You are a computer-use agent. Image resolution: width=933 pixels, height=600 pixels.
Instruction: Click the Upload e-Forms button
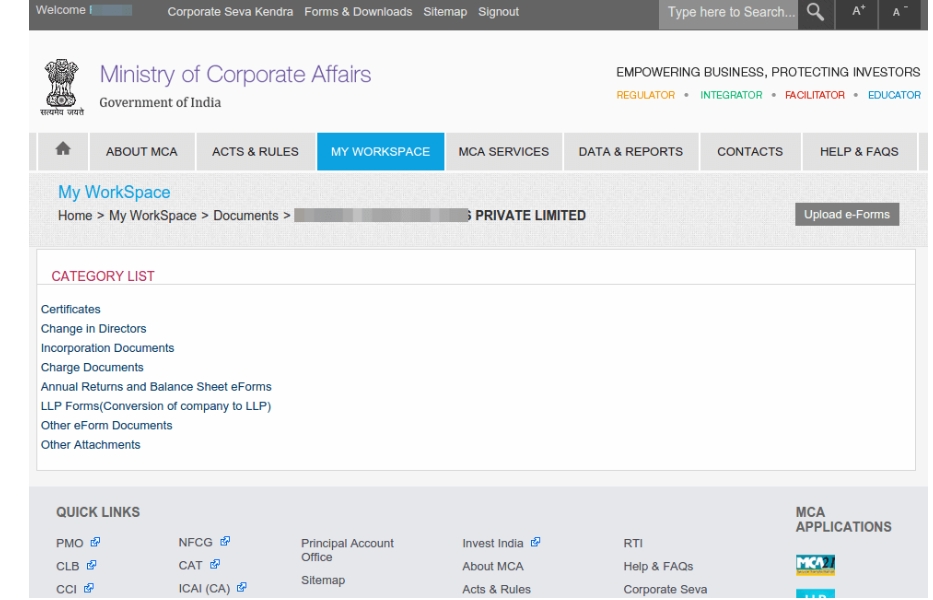(x=847, y=214)
